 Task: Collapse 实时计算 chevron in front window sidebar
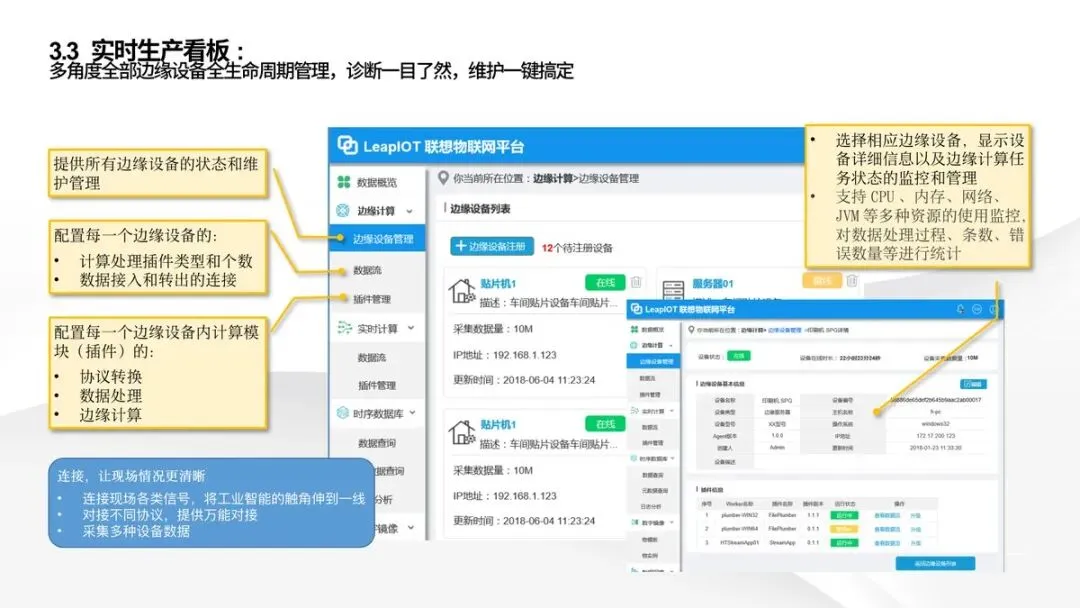672,411
